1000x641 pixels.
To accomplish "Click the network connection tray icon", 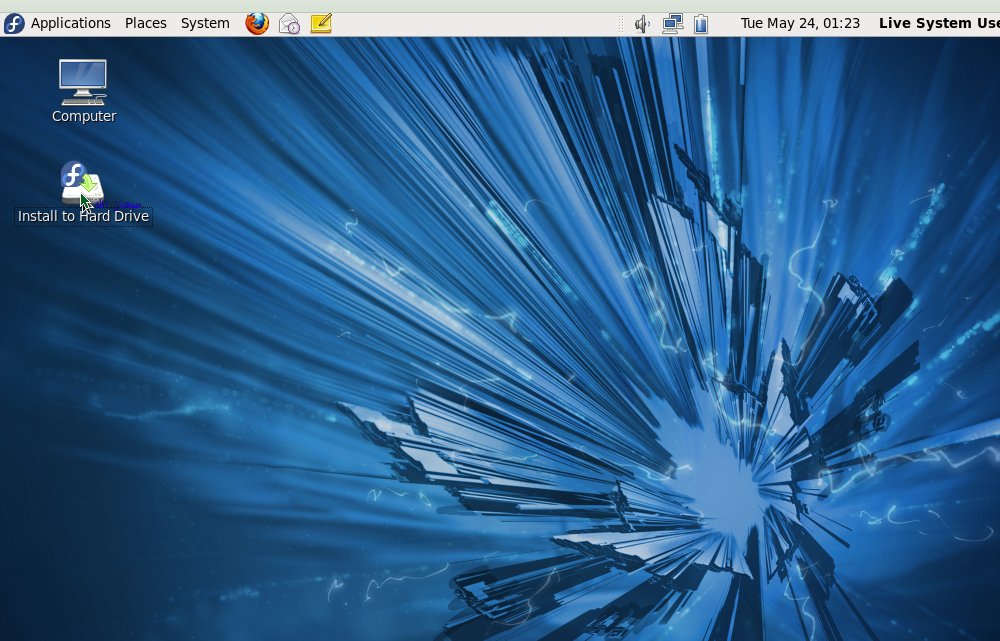I will (672, 24).
